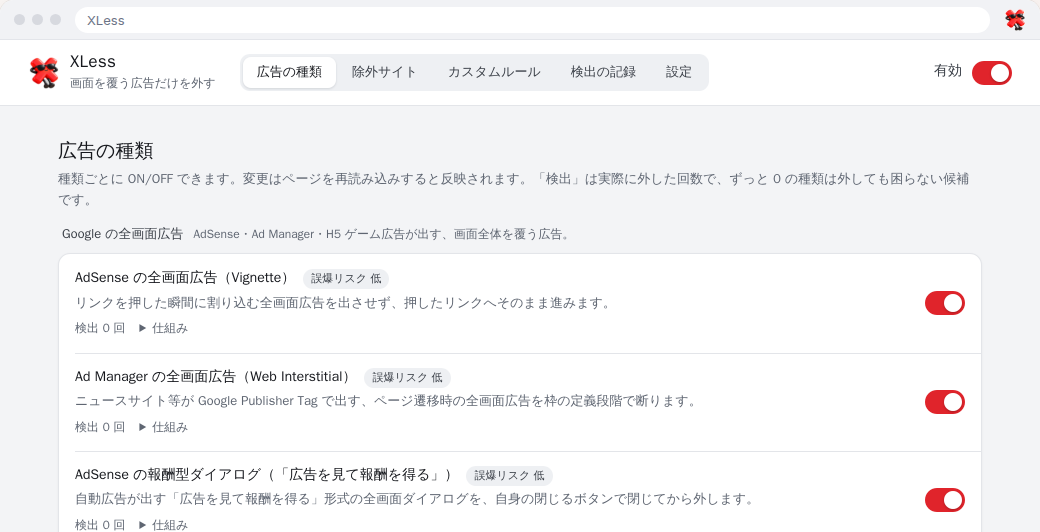The height and width of the screenshot is (532, 1040).
Task: Click 検出 0 回 under AdSense Vignette
Action: click(x=99, y=328)
